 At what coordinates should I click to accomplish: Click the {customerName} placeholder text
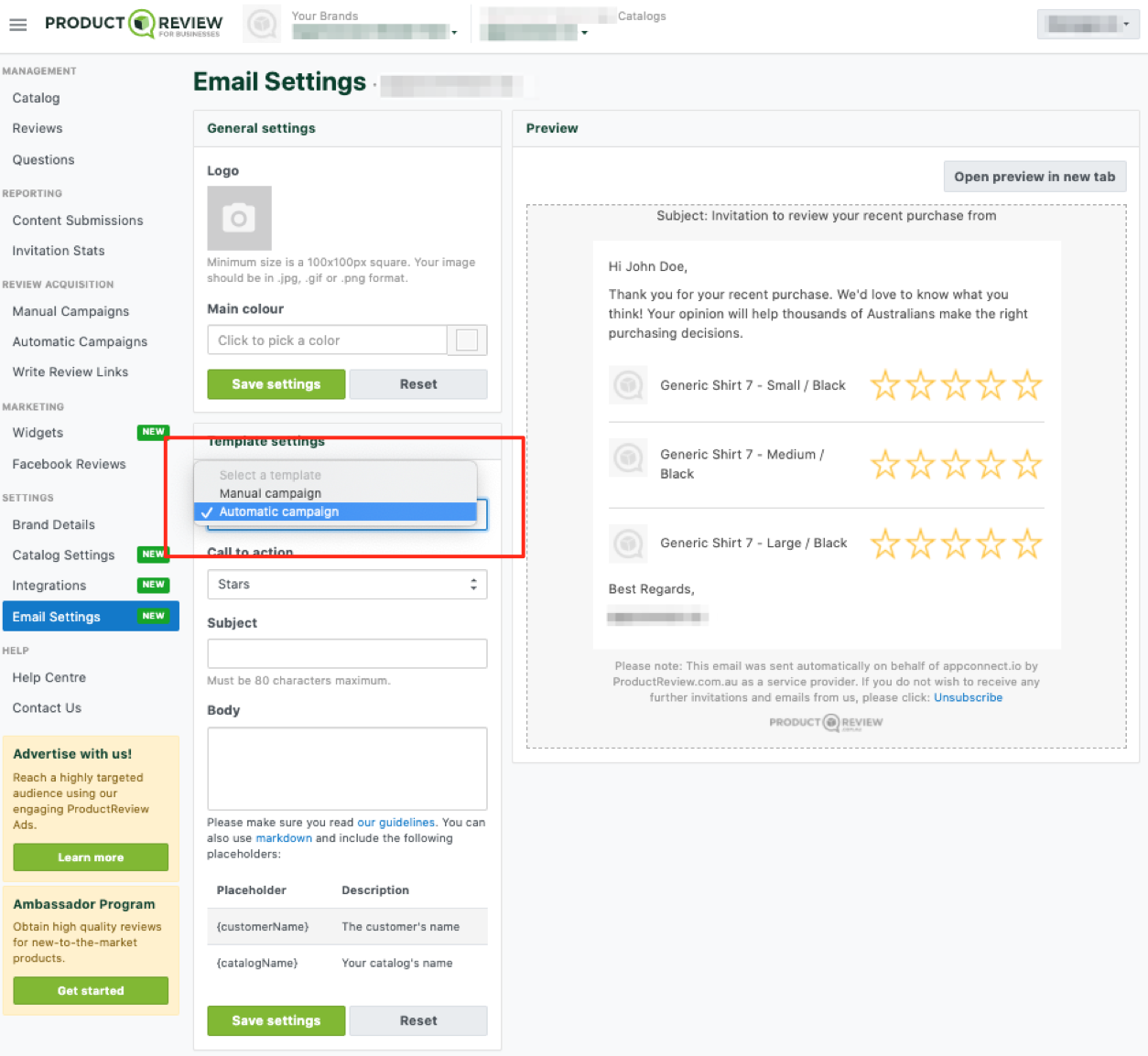click(263, 927)
